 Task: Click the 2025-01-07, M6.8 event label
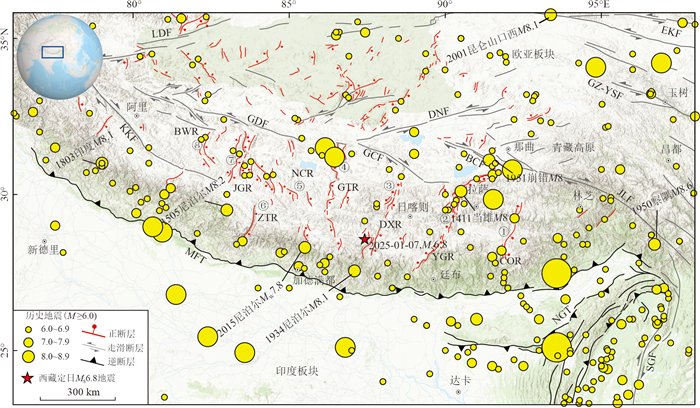point(408,245)
